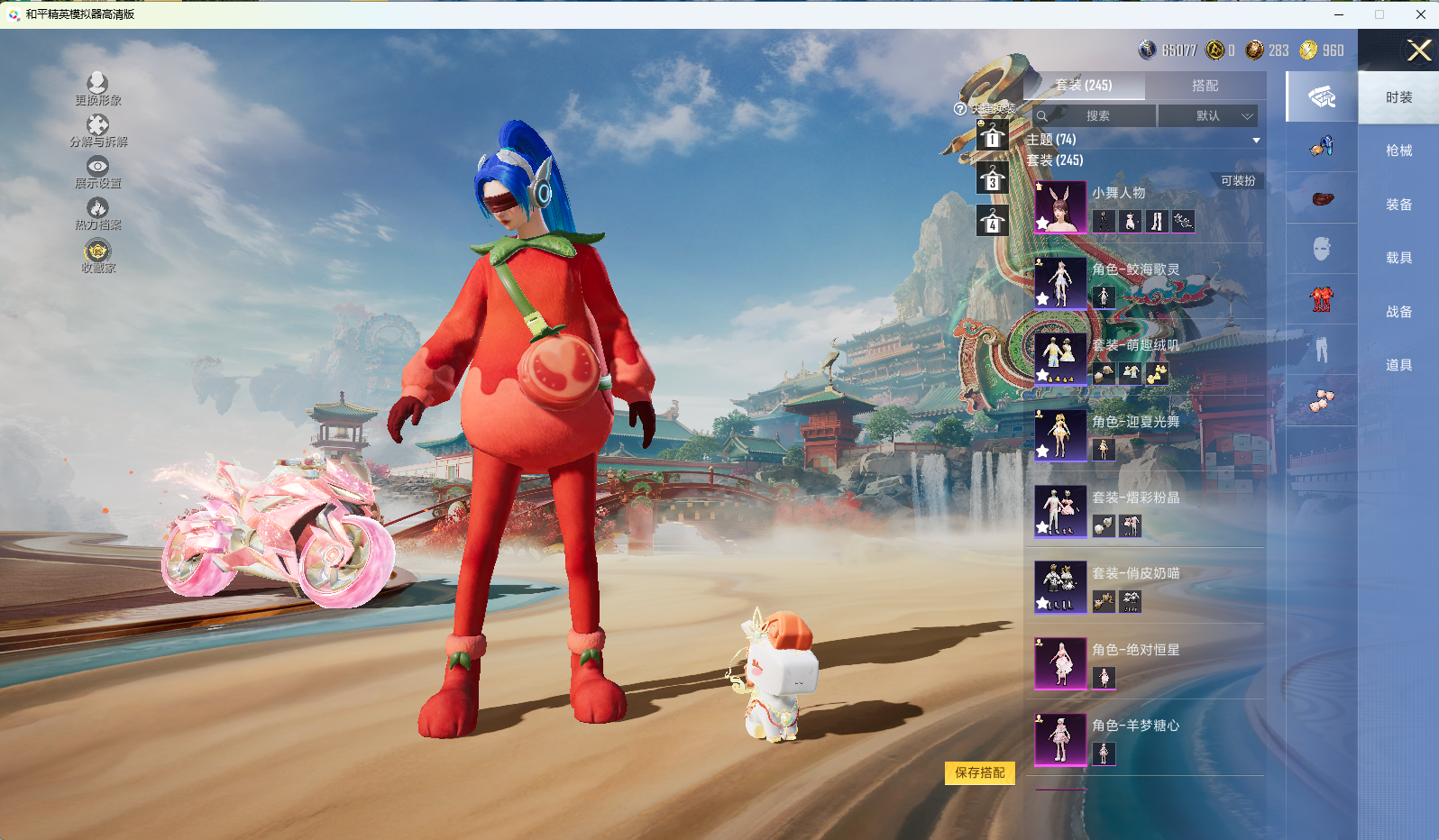Click the 快捷换装 help question mark
Screen dimensions: 1439x840
point(960,109)
